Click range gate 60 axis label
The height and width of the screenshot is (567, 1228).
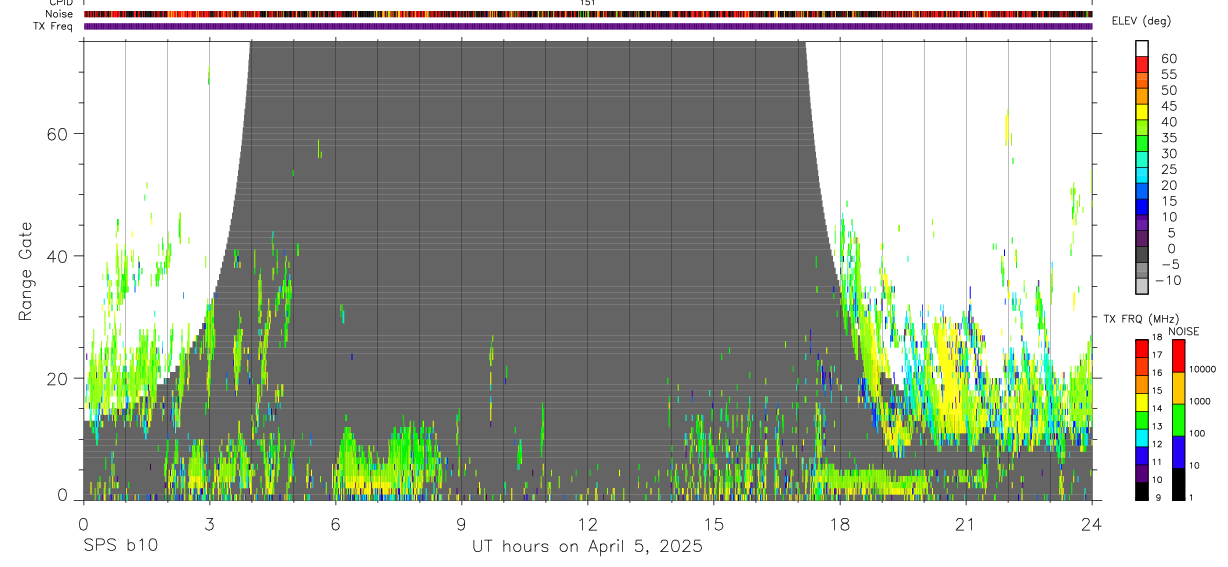(x=56, y=134)
